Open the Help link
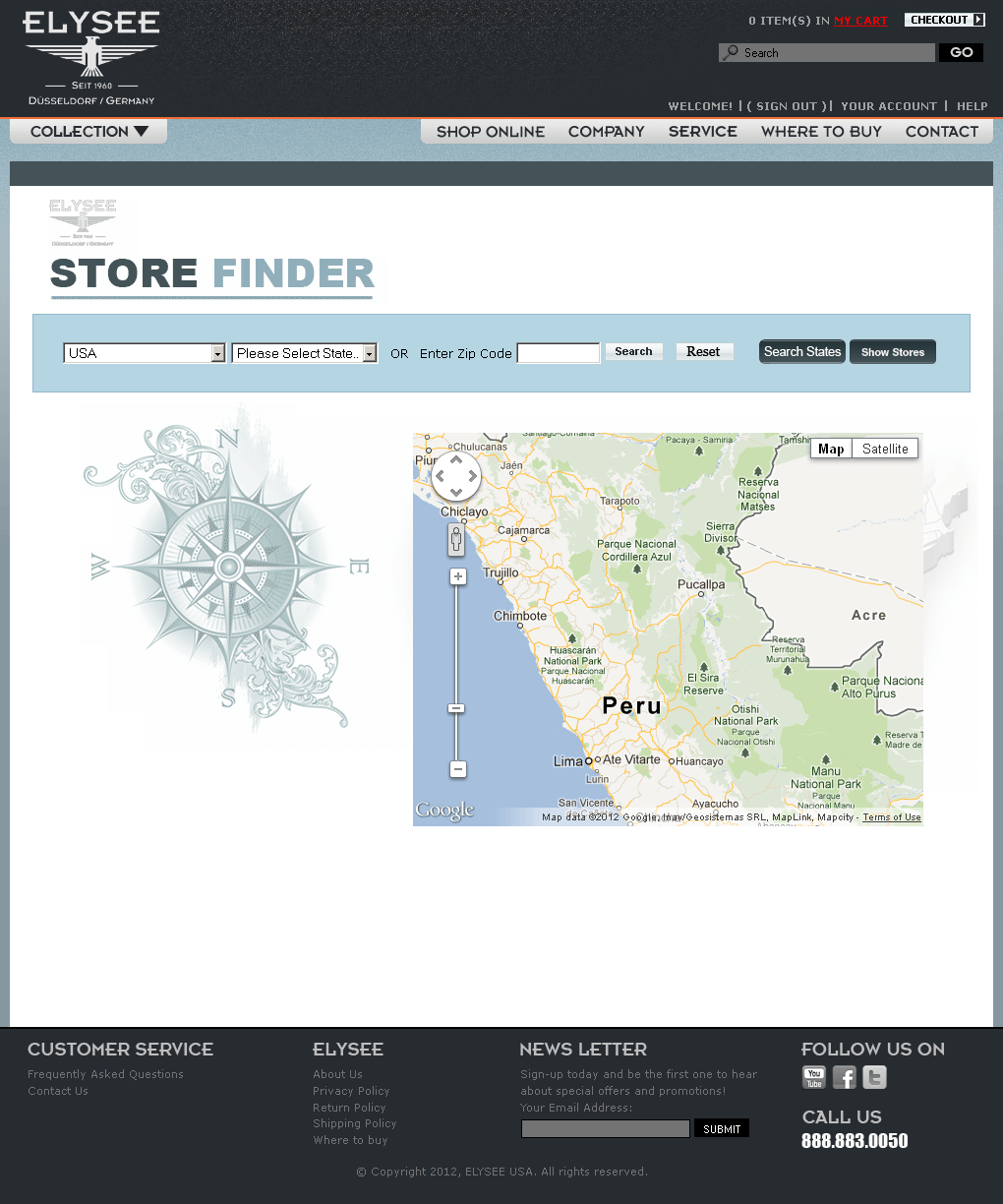This screenshot has height=1204, width=1003. click(x=973, y=106)
